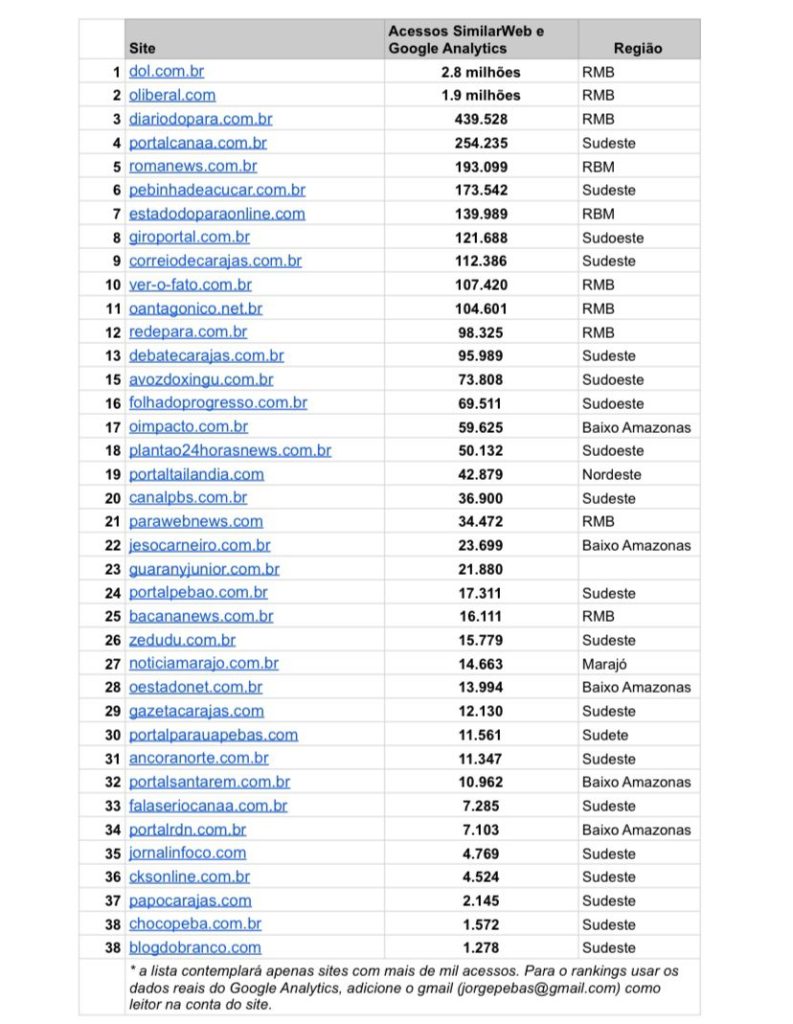Screen dimensions: 793x1024
Task: Click the blogdobranco.com link
Action: pyautogui.click(x=195, y=948)
